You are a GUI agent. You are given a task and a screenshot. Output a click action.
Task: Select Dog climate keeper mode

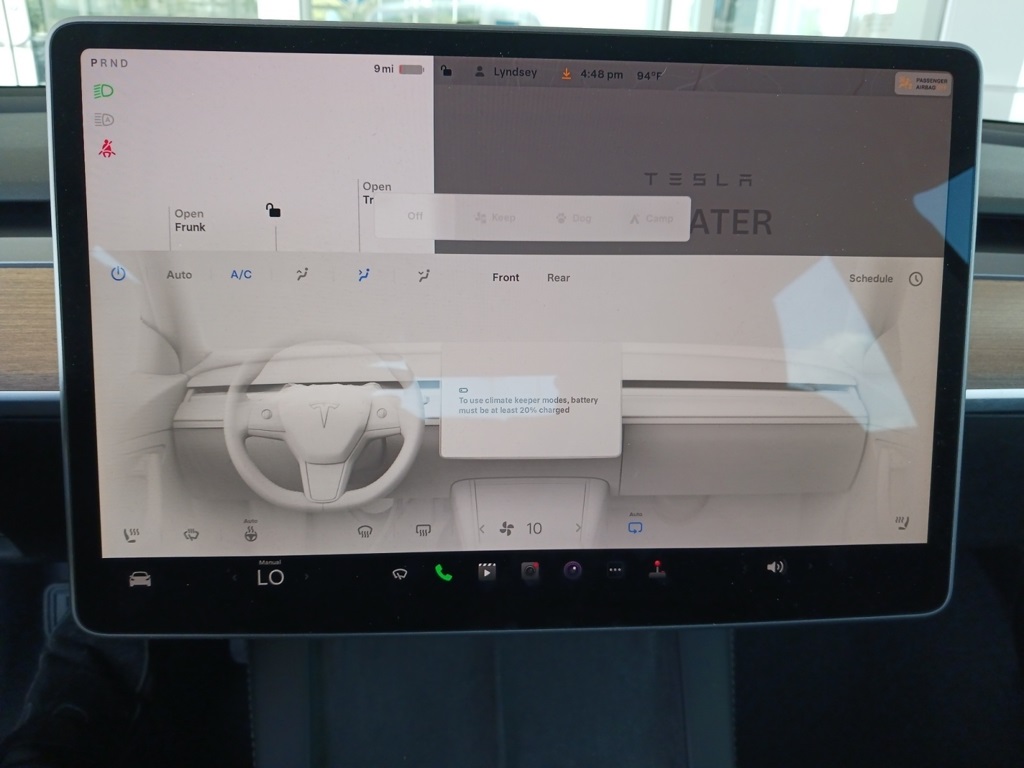coord(573,218)
